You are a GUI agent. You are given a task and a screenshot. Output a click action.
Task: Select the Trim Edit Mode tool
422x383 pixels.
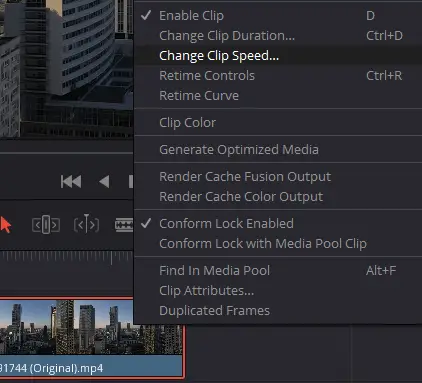pos(46,225)
